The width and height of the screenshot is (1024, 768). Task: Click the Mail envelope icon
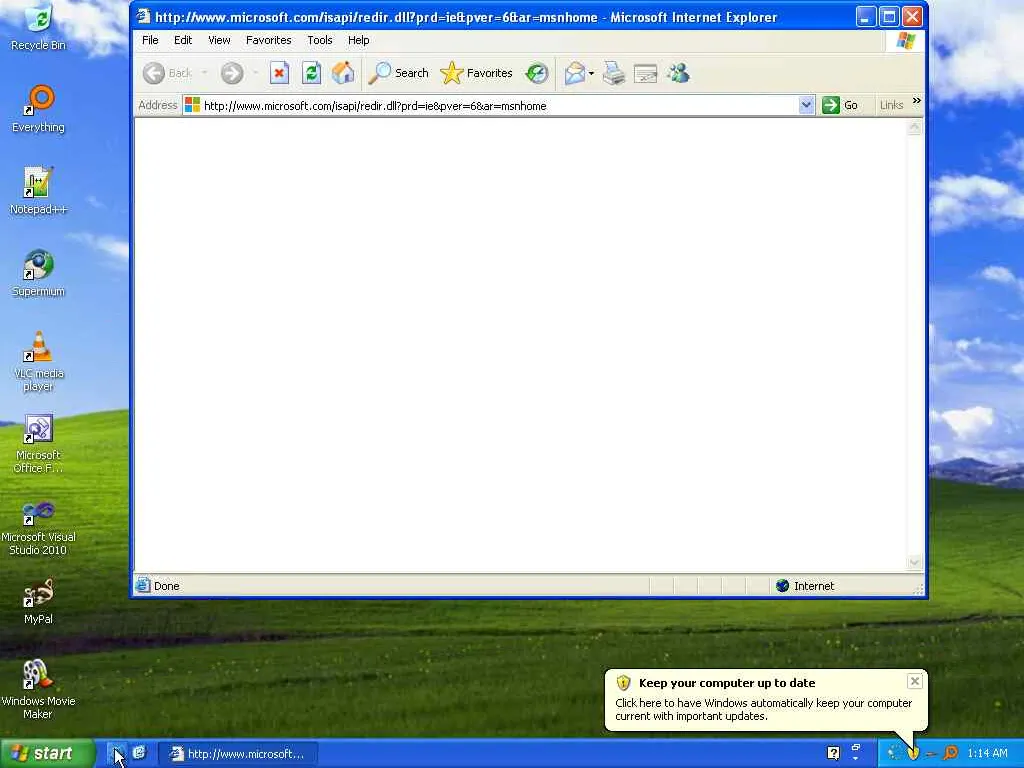(575, 73)
